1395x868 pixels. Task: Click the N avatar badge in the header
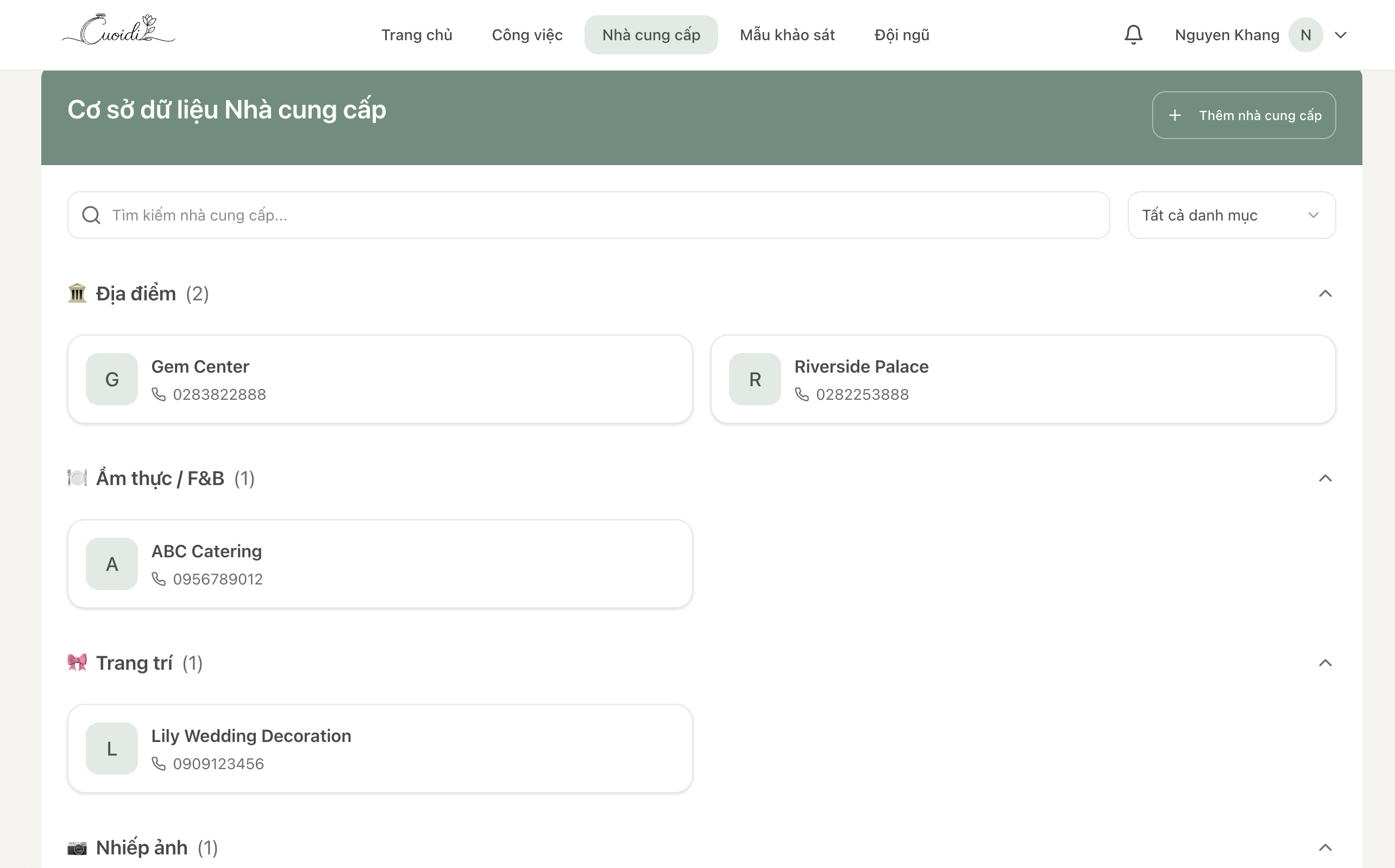tap(1305, 34)
